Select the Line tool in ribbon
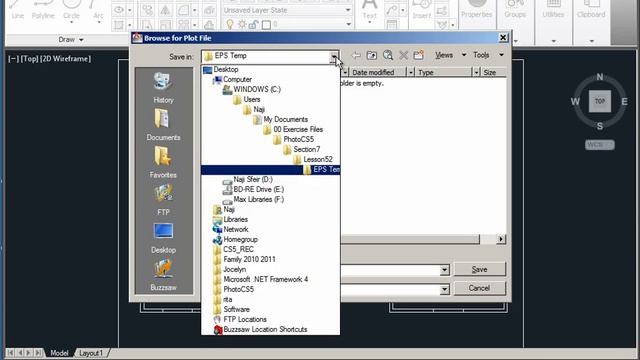Screen dimensions: 640x360 pyautogui.click(x=18, y=11)
